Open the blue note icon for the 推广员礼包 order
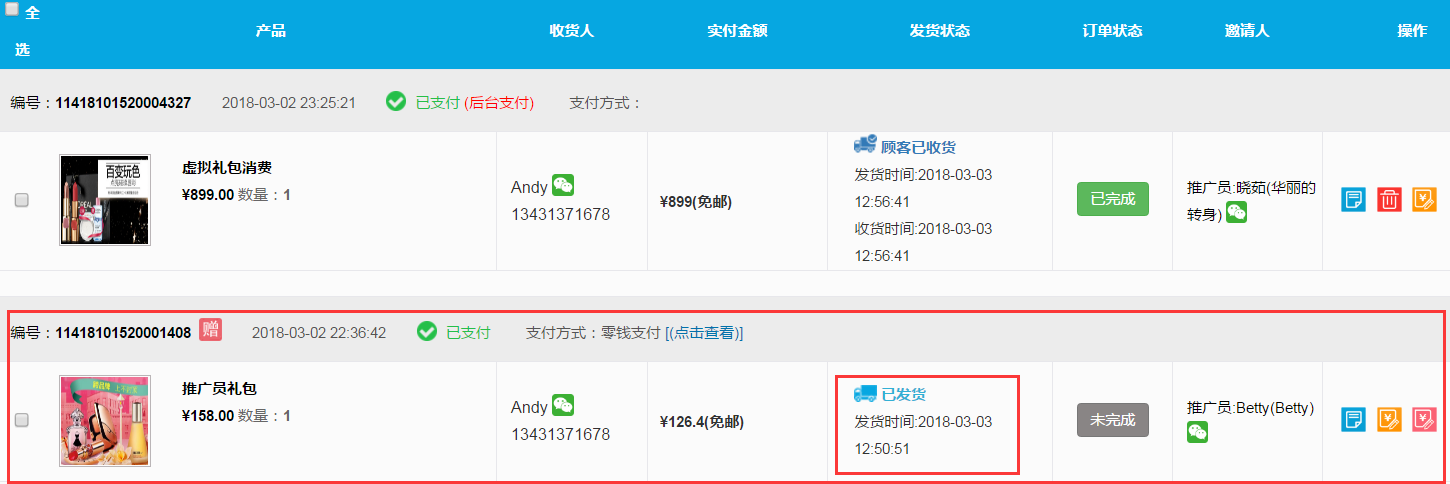 (x=1352, y=419)
